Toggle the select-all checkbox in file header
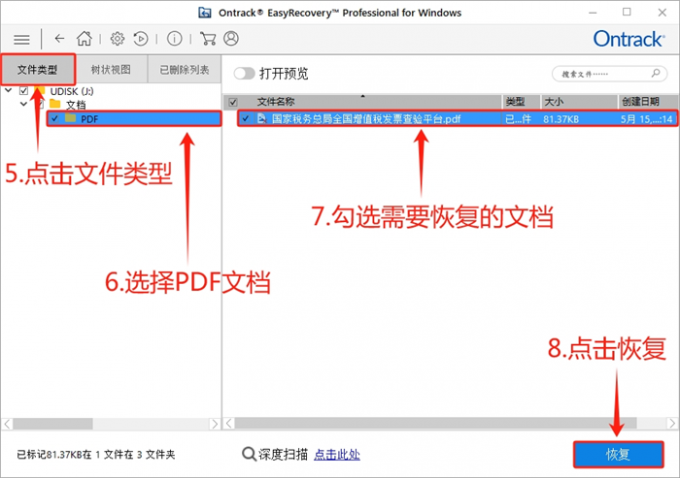The width and height of the screenshot is (680, 478). click(x=233, y=102)
